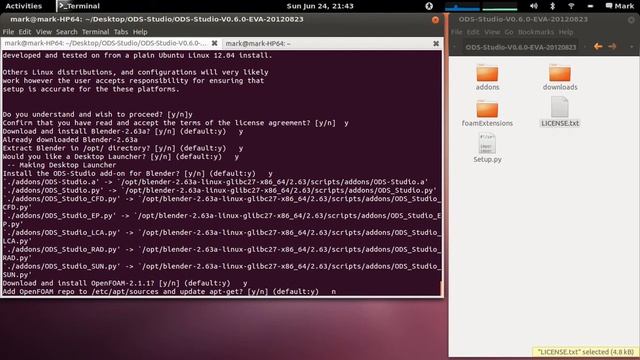The width and height of the screenshot is (640, 360).
Task: Open the Terminal application menu in top bar
Action: click(x=79, y=6)
